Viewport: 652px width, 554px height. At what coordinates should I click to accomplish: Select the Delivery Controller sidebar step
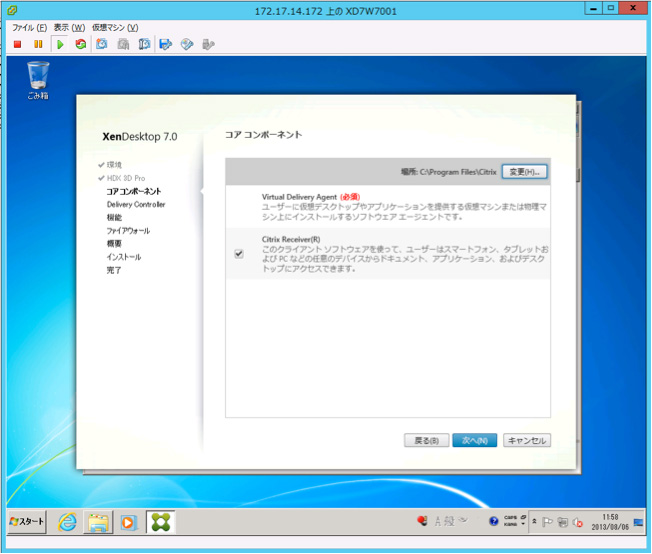136,204
